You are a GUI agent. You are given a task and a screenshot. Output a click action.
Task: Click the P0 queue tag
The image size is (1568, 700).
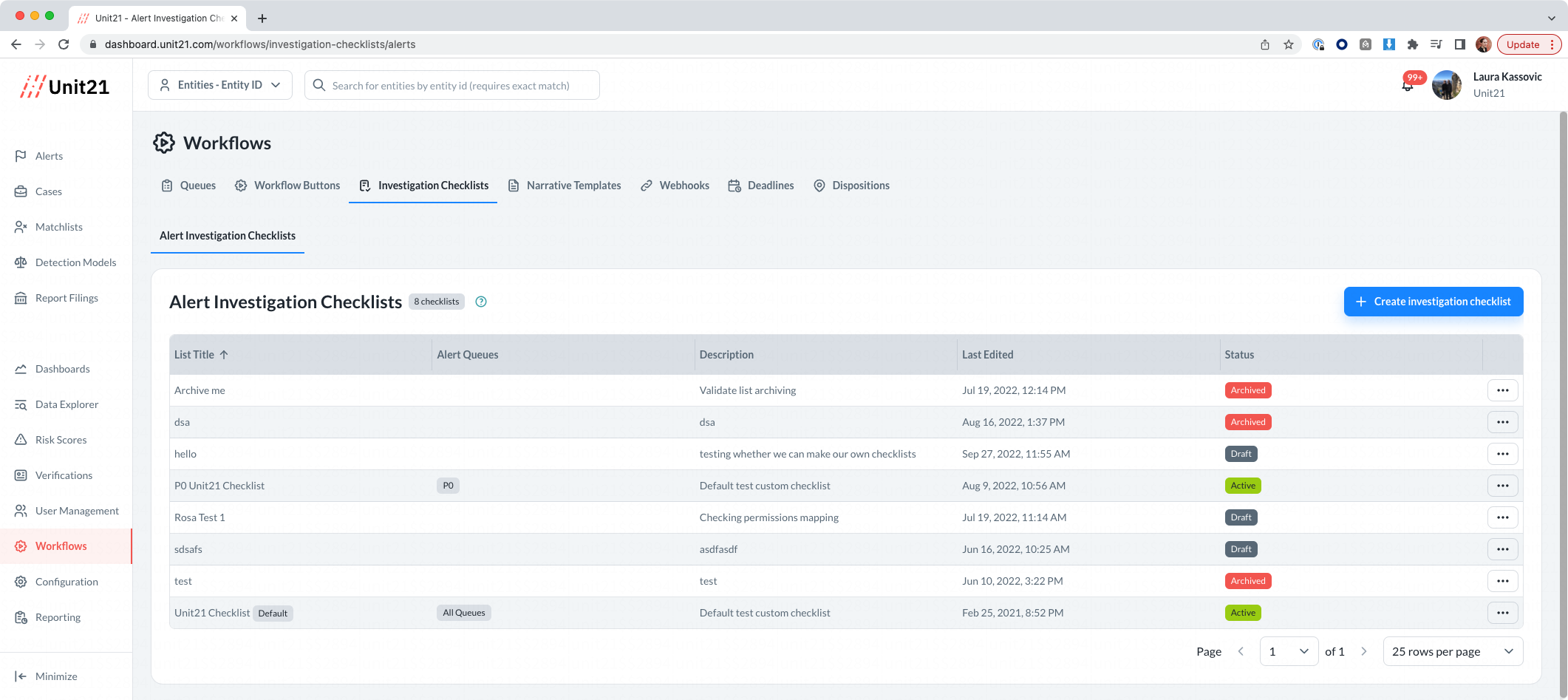tap(448, 486)
